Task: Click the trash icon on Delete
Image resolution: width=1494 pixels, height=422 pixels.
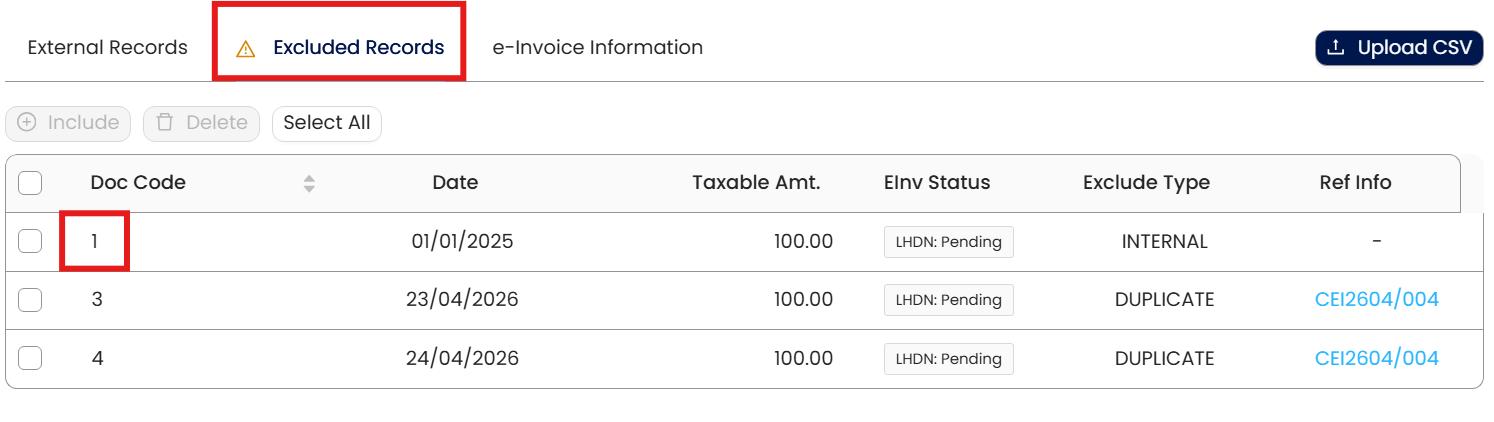Action: click(x=165, y=123)
